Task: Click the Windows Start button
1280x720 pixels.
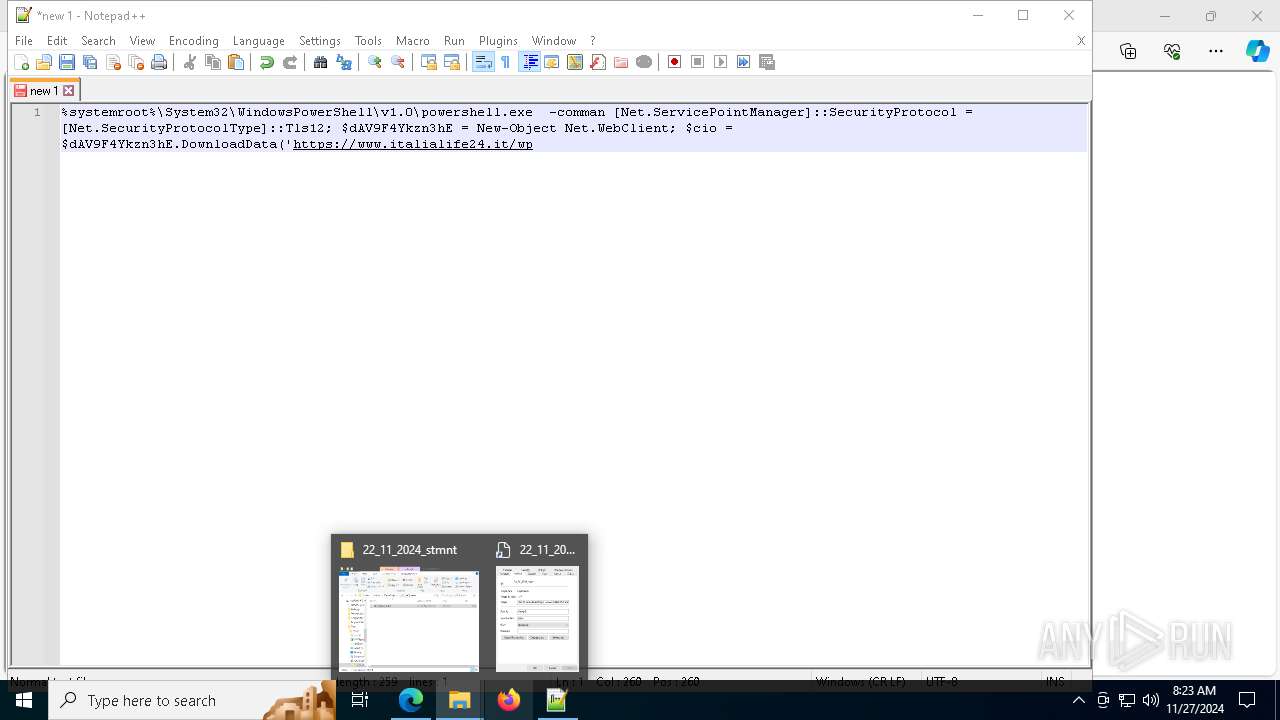Action: [x=24, y=700]
